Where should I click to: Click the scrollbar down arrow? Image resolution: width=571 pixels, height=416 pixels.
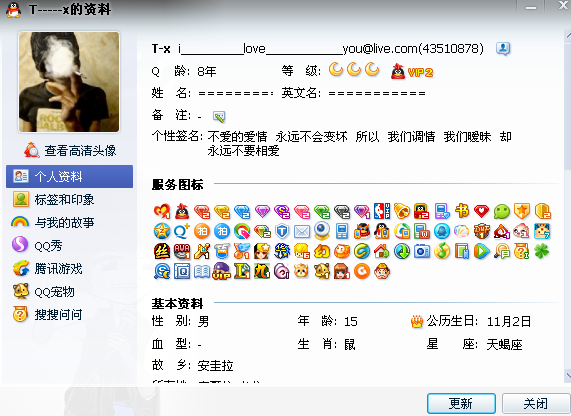click(x=568, y=375)
